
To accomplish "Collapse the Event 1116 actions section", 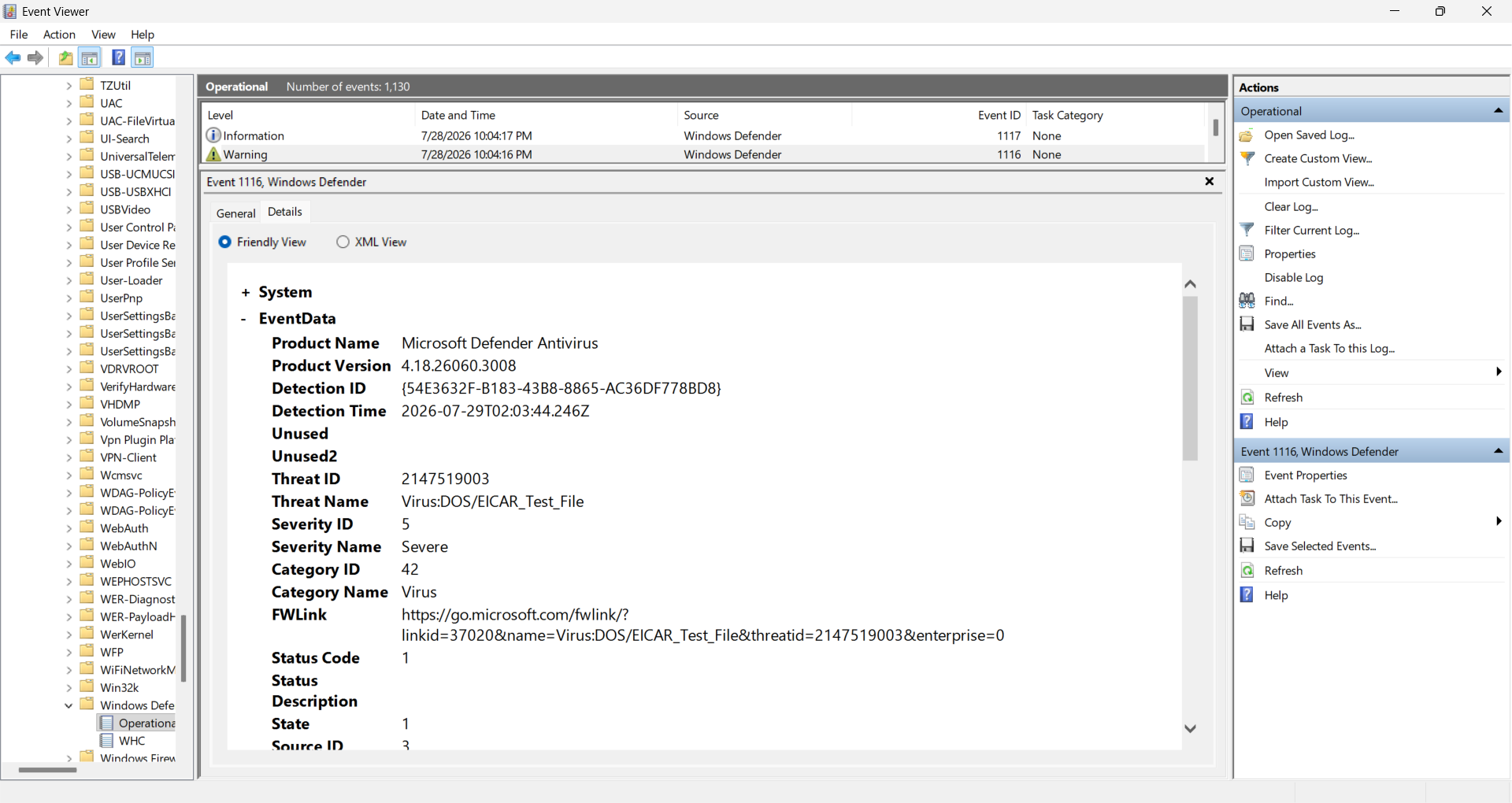I will pyautogui.click(x=1498, y=451).
